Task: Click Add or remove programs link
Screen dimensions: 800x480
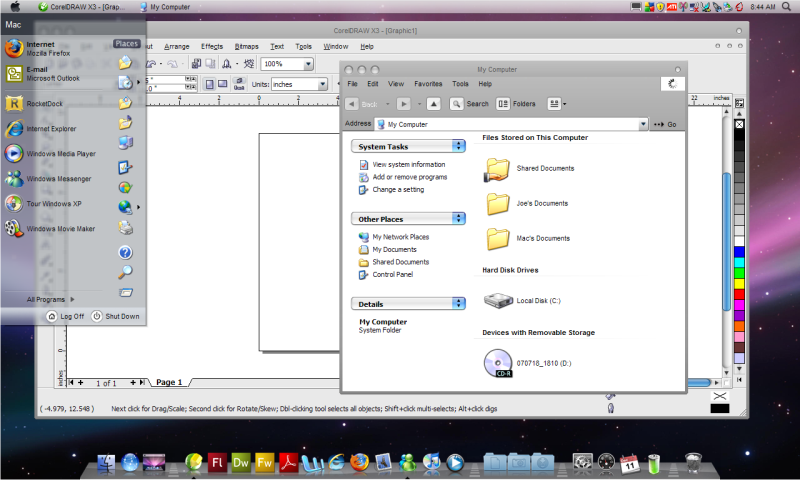Action: click(x=410, y=177)
